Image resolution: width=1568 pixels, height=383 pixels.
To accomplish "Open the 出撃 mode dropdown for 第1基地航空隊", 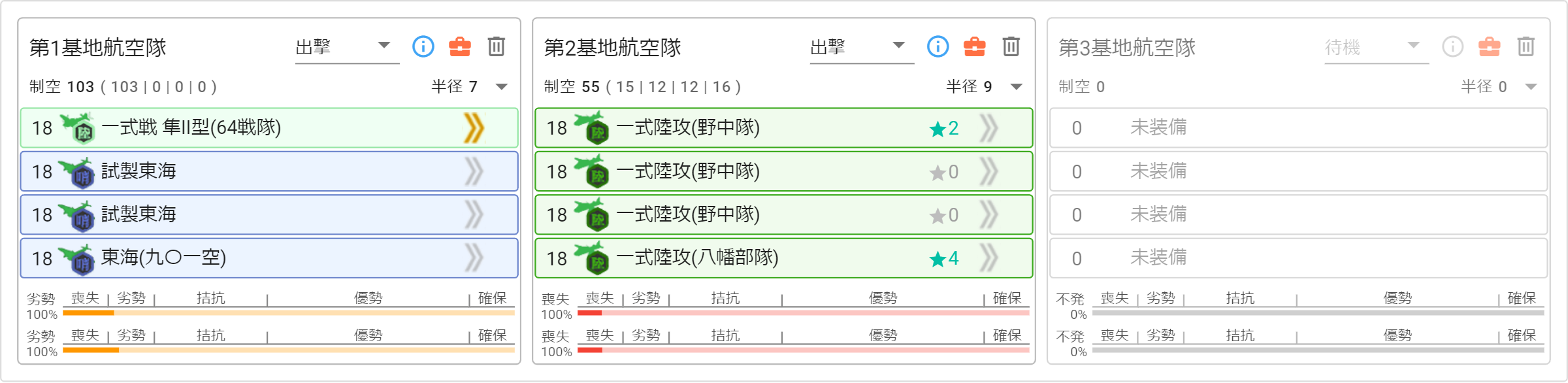I will click(x=347, y=47).
